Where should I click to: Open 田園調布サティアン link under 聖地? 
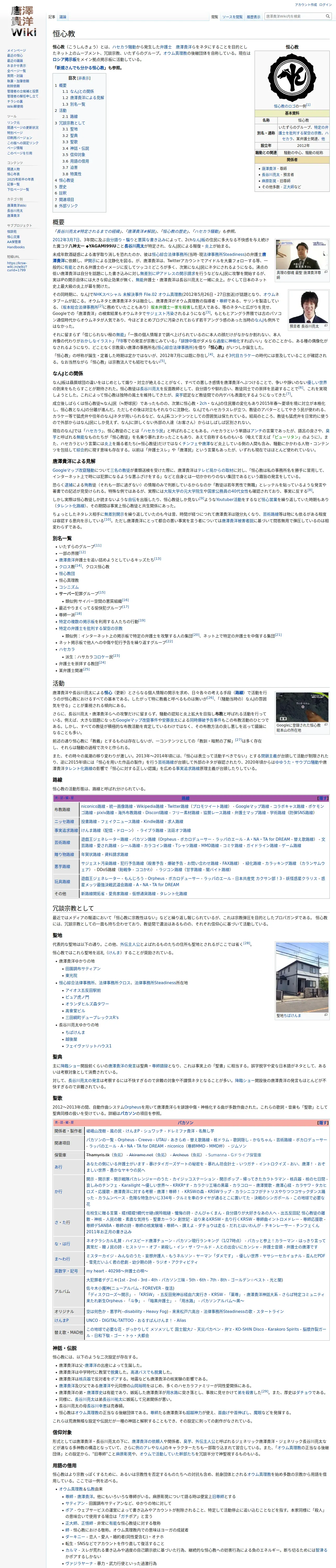[83, 969]
